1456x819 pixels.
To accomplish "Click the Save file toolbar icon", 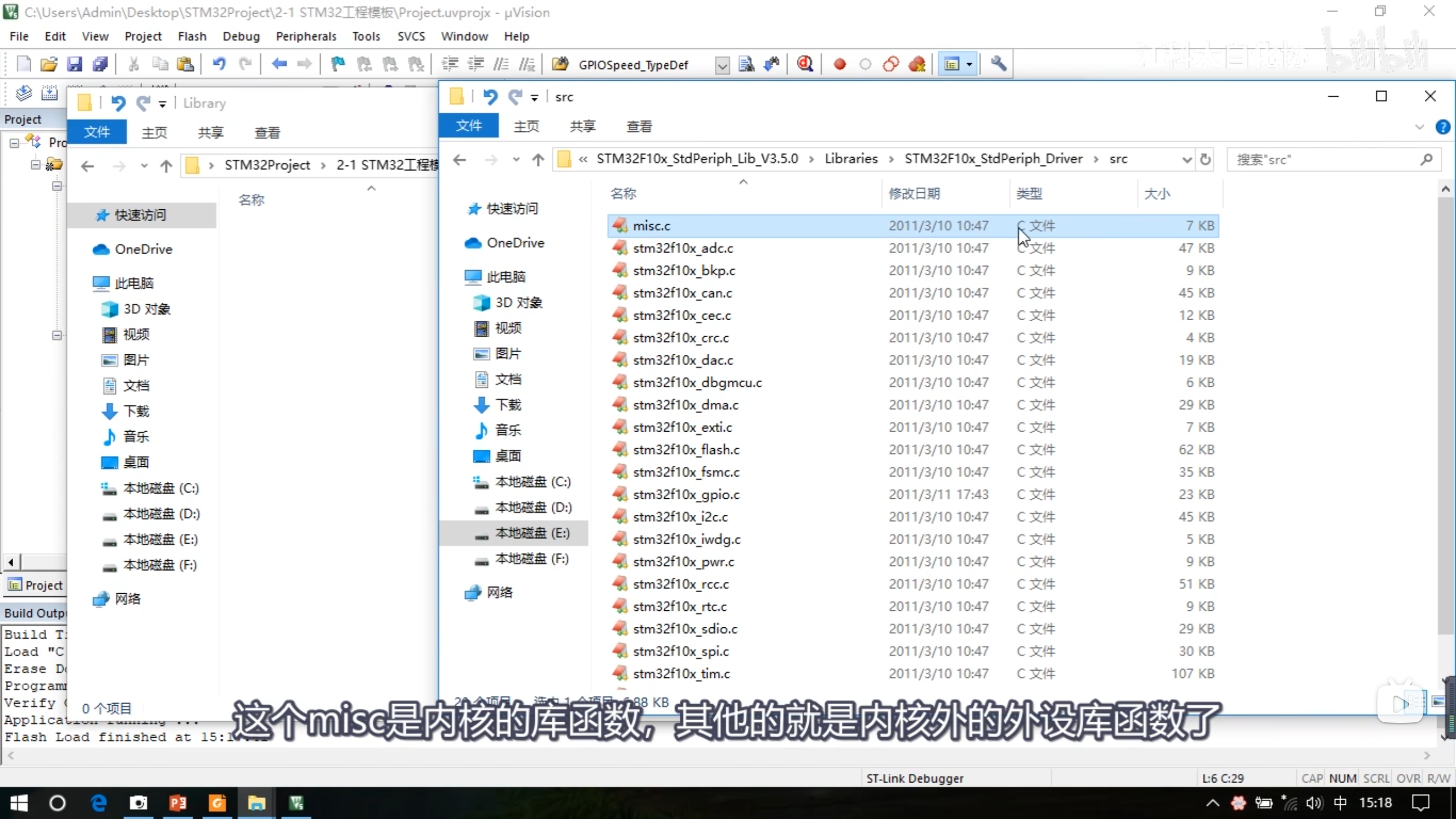I will coord(75,64).
